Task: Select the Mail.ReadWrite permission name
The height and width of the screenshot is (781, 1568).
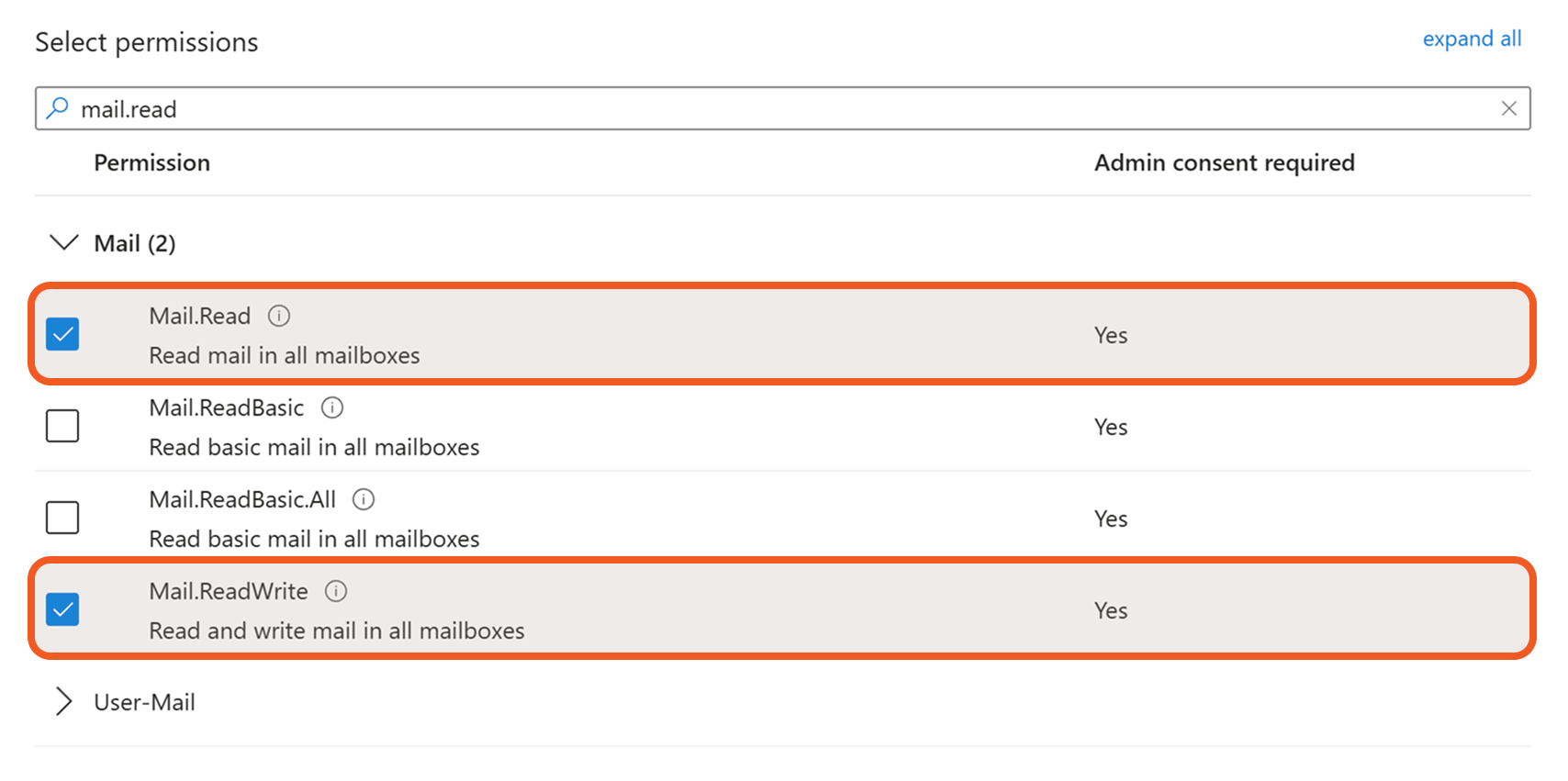Action: 229,592
